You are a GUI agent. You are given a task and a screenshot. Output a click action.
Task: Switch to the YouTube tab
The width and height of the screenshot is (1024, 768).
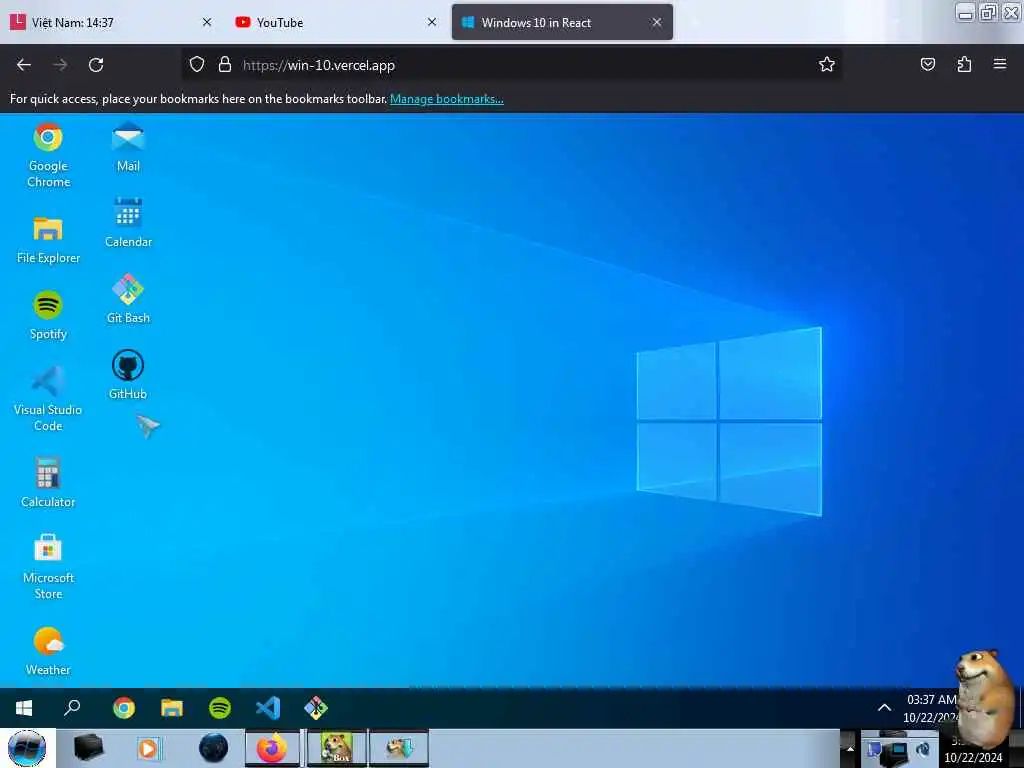point(334,22)
